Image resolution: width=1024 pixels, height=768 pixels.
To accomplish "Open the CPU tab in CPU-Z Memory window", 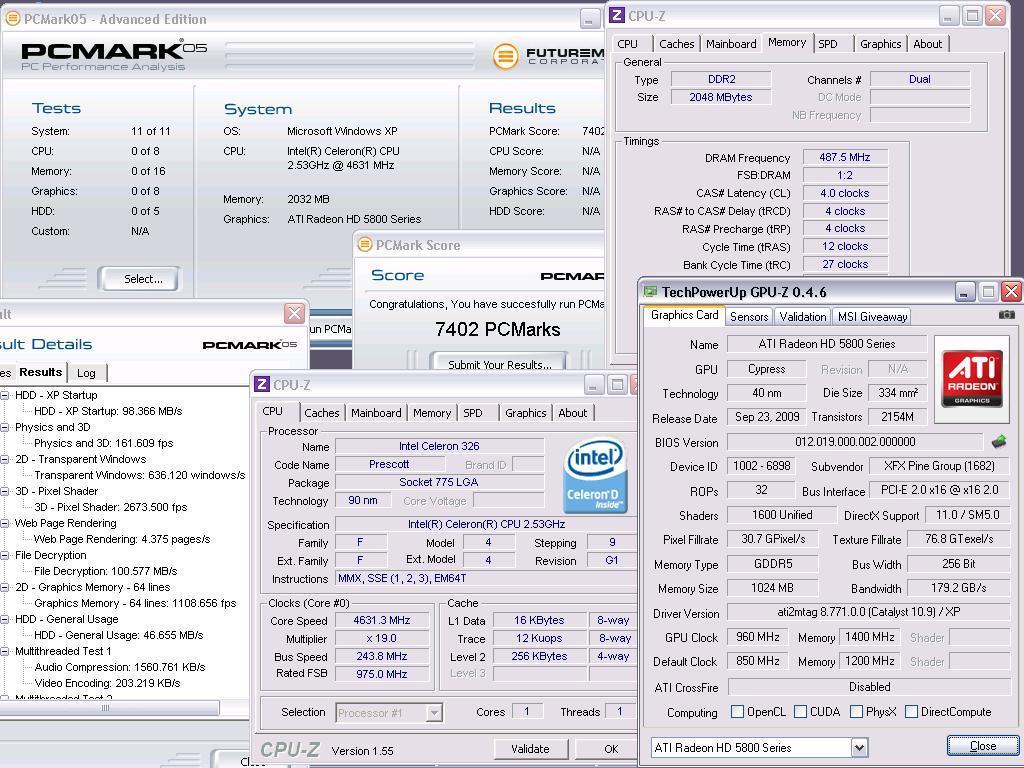I will pos(627,44).
